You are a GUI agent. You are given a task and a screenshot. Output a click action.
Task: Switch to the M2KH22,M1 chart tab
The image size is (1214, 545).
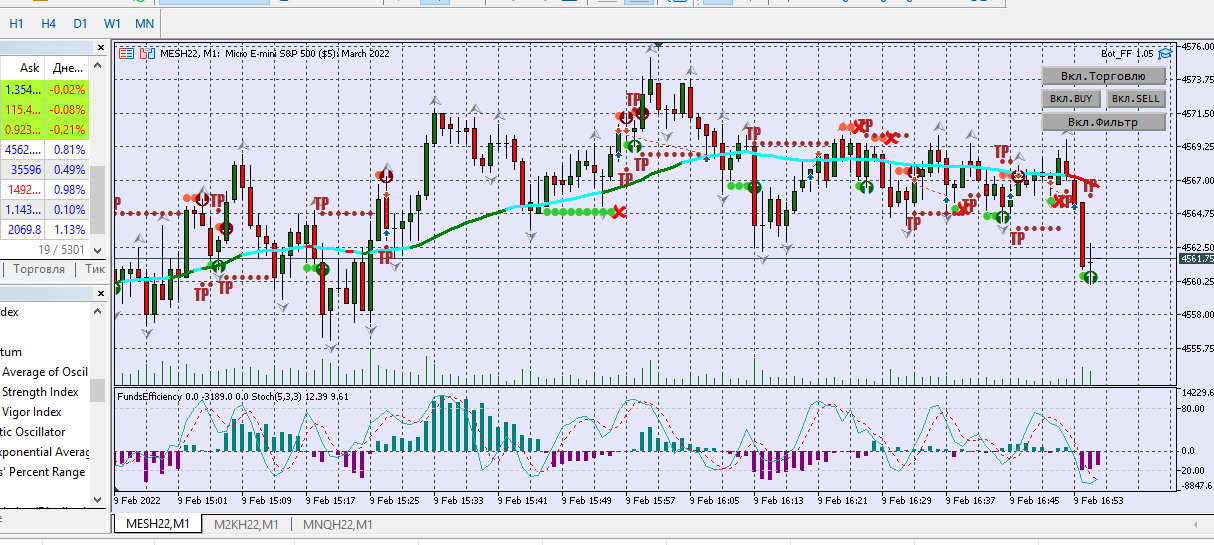[247, 524]
